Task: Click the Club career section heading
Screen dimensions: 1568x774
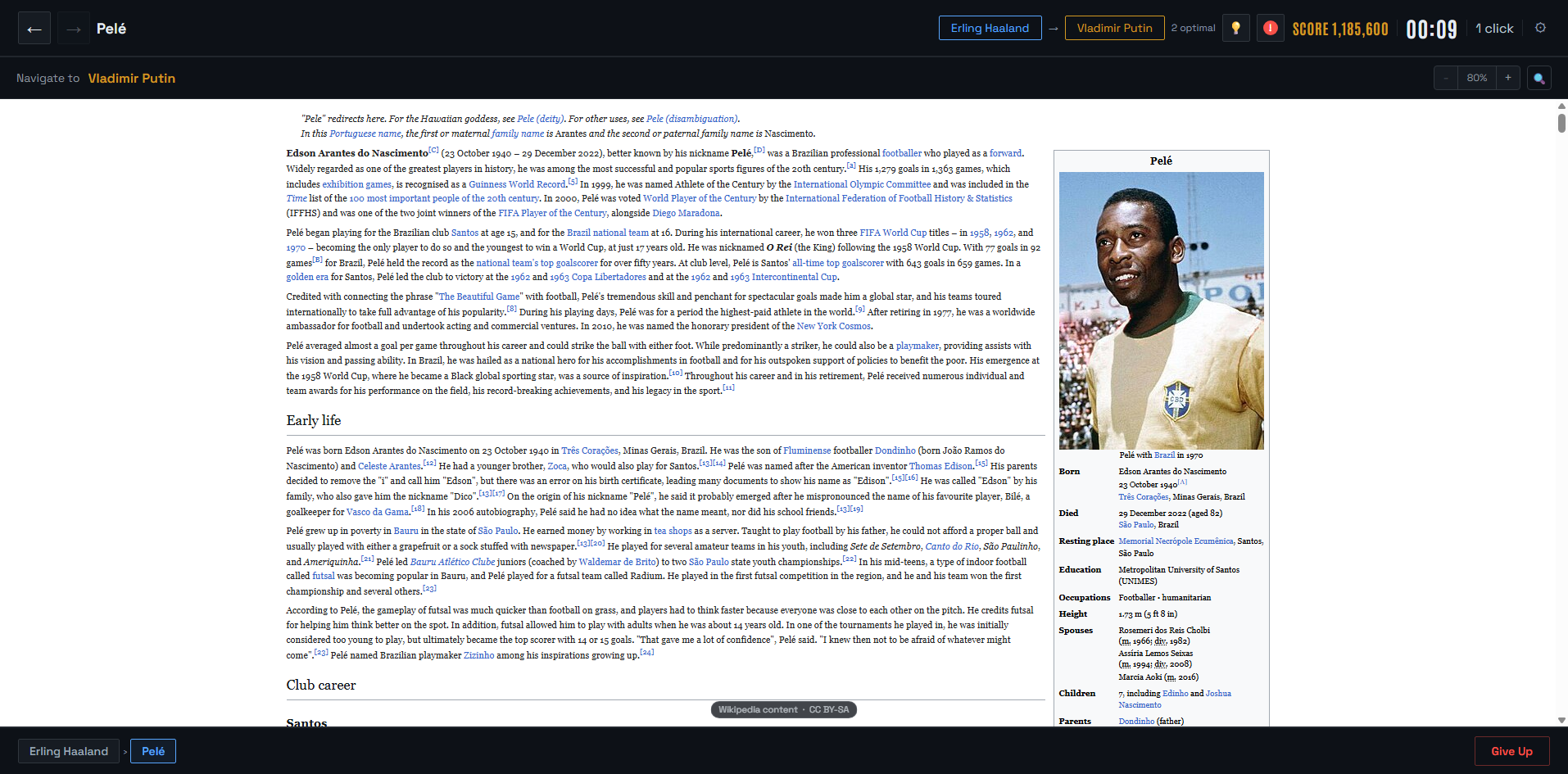Action: coord(321,685)
